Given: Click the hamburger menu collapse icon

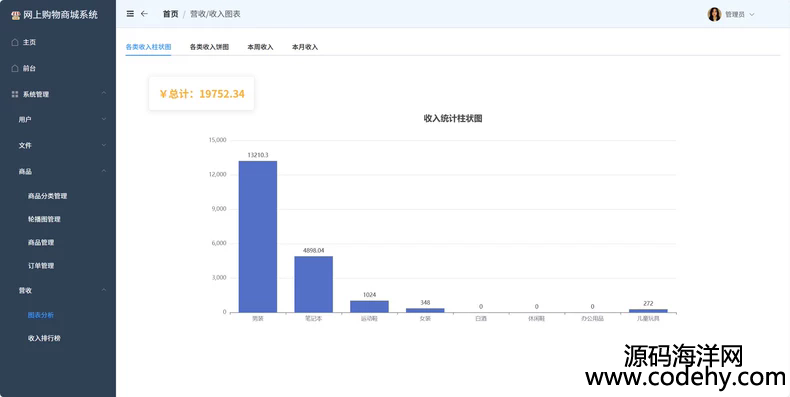Looking at the screenshot, I should point(130,14).
